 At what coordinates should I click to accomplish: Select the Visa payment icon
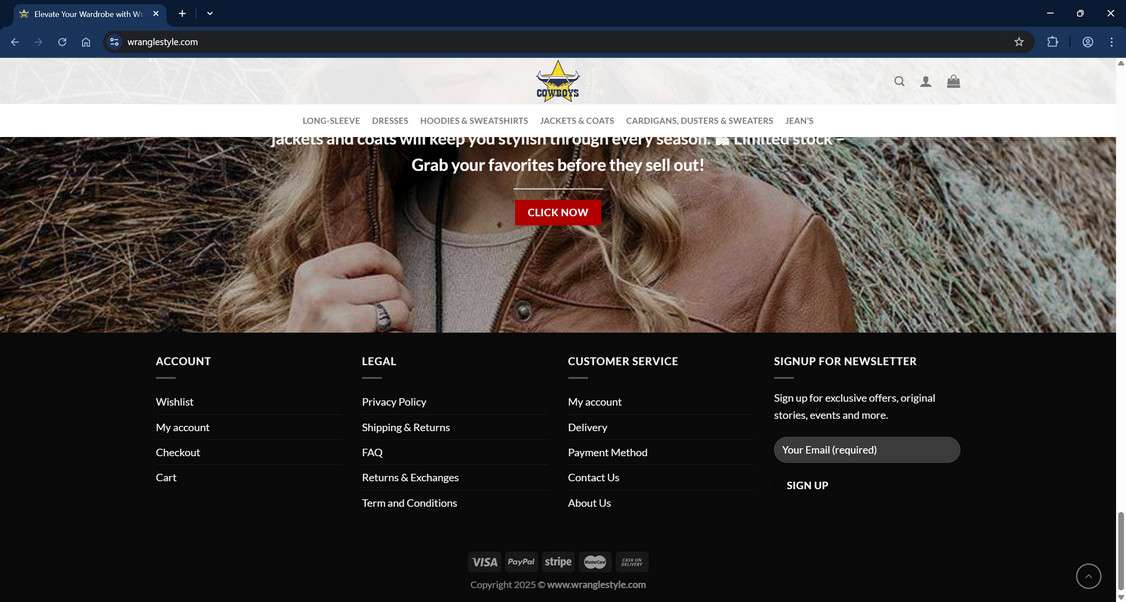tap(485, 561)
